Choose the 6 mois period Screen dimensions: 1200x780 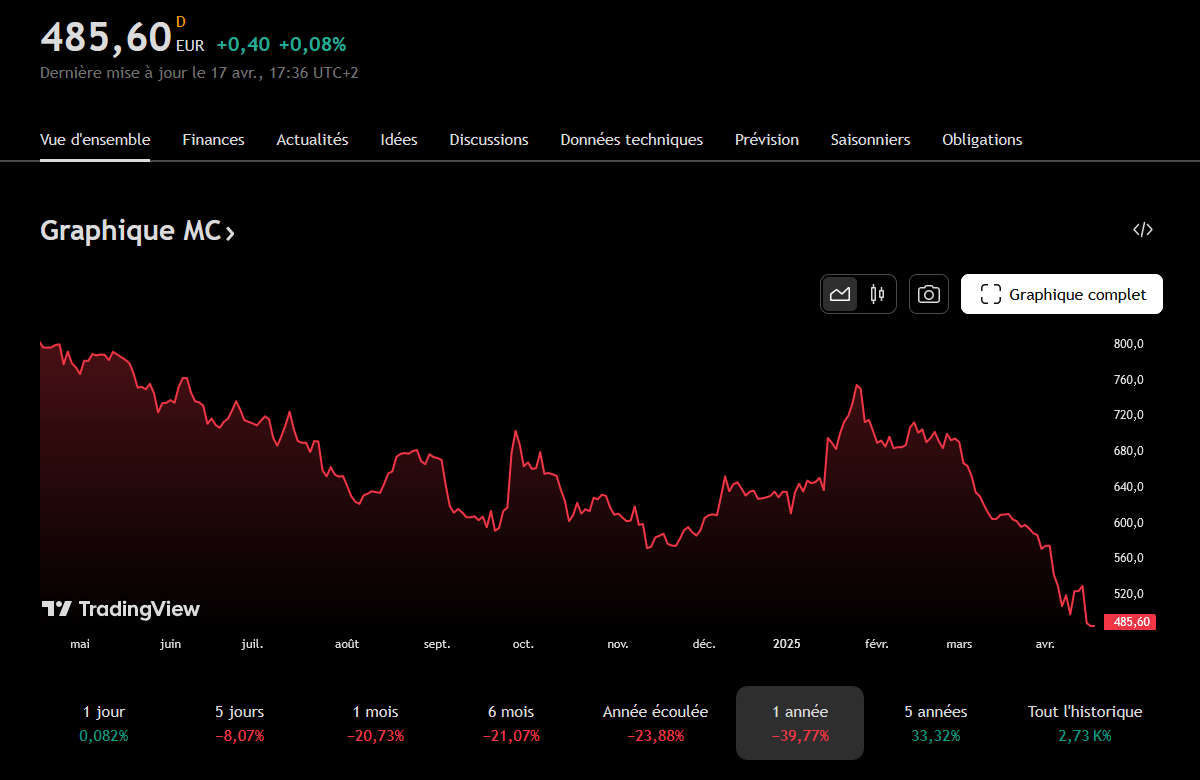click(x=511, y=723)
